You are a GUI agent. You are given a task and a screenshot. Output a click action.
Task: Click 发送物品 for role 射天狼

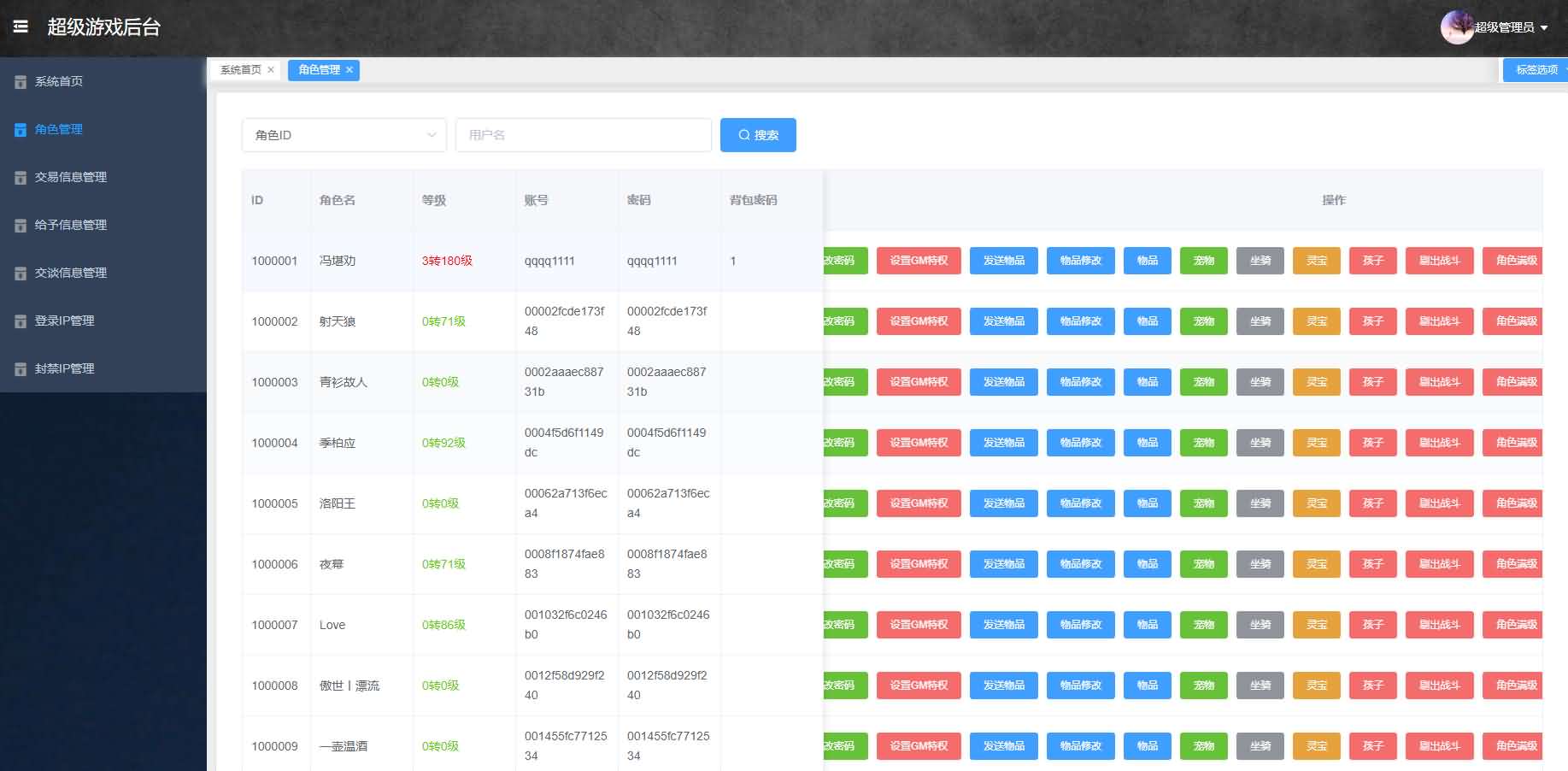1003,321
